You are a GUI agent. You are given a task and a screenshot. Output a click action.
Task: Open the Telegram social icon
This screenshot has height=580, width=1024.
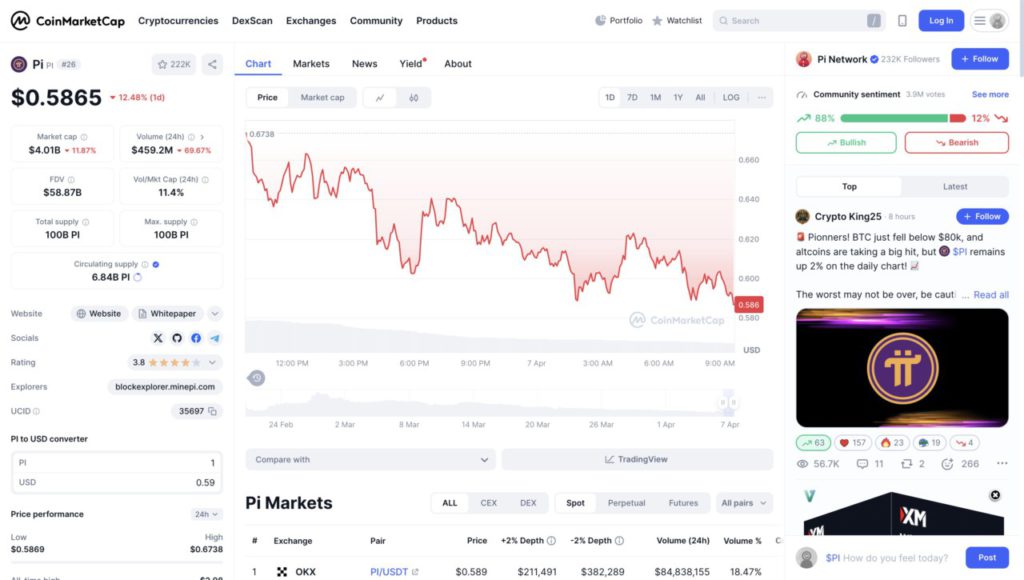tap(215, 338)
